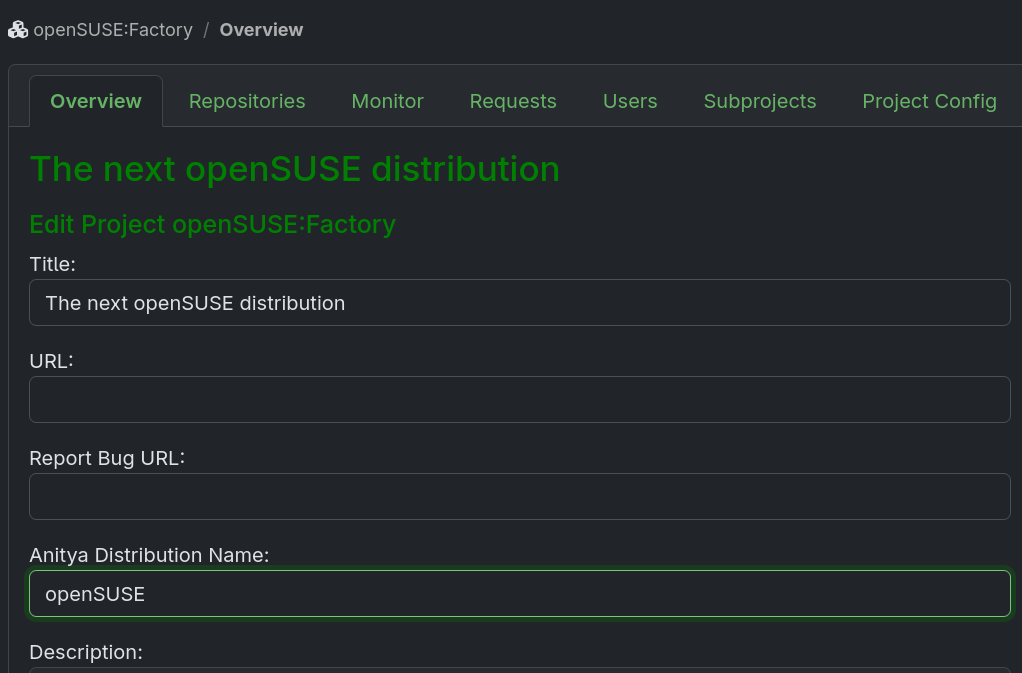The width and height of the screenshot is (1022, 673).
Task: Click the "Report Bug URL:" label
Action: tap(108, 458)
